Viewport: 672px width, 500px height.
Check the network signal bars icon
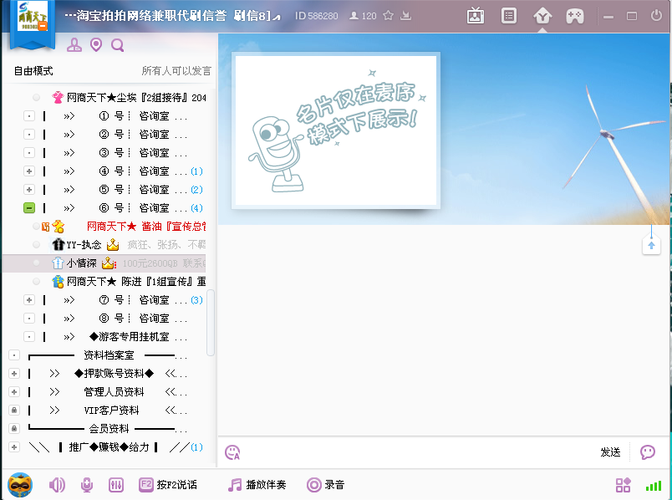point(654,486)
